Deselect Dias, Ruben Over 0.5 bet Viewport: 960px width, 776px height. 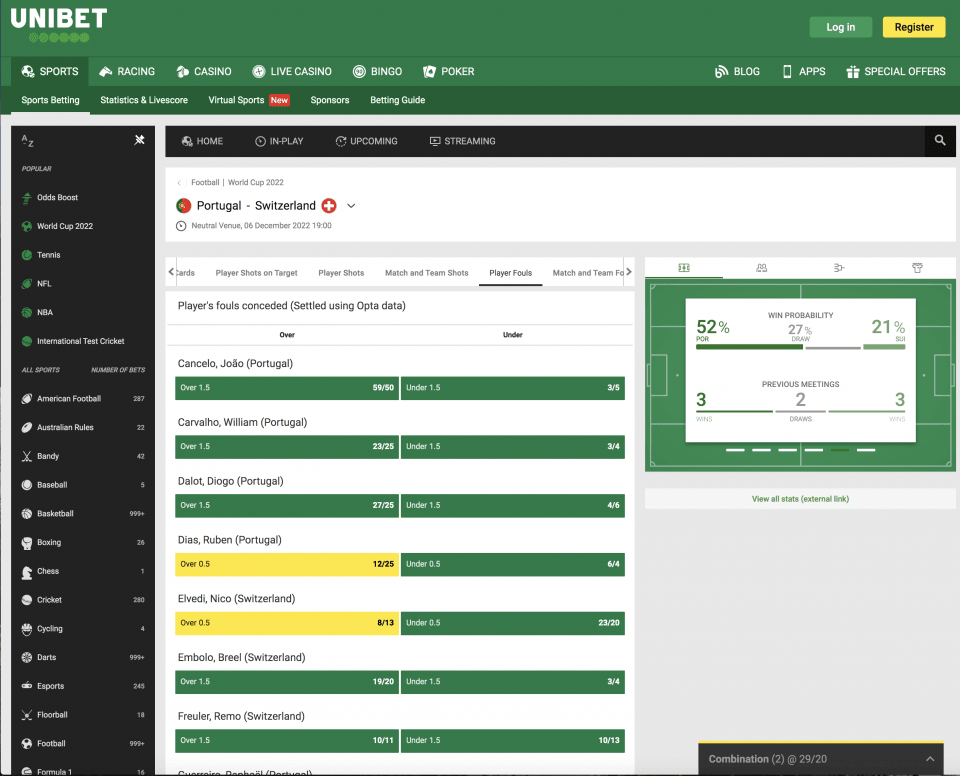287,564
